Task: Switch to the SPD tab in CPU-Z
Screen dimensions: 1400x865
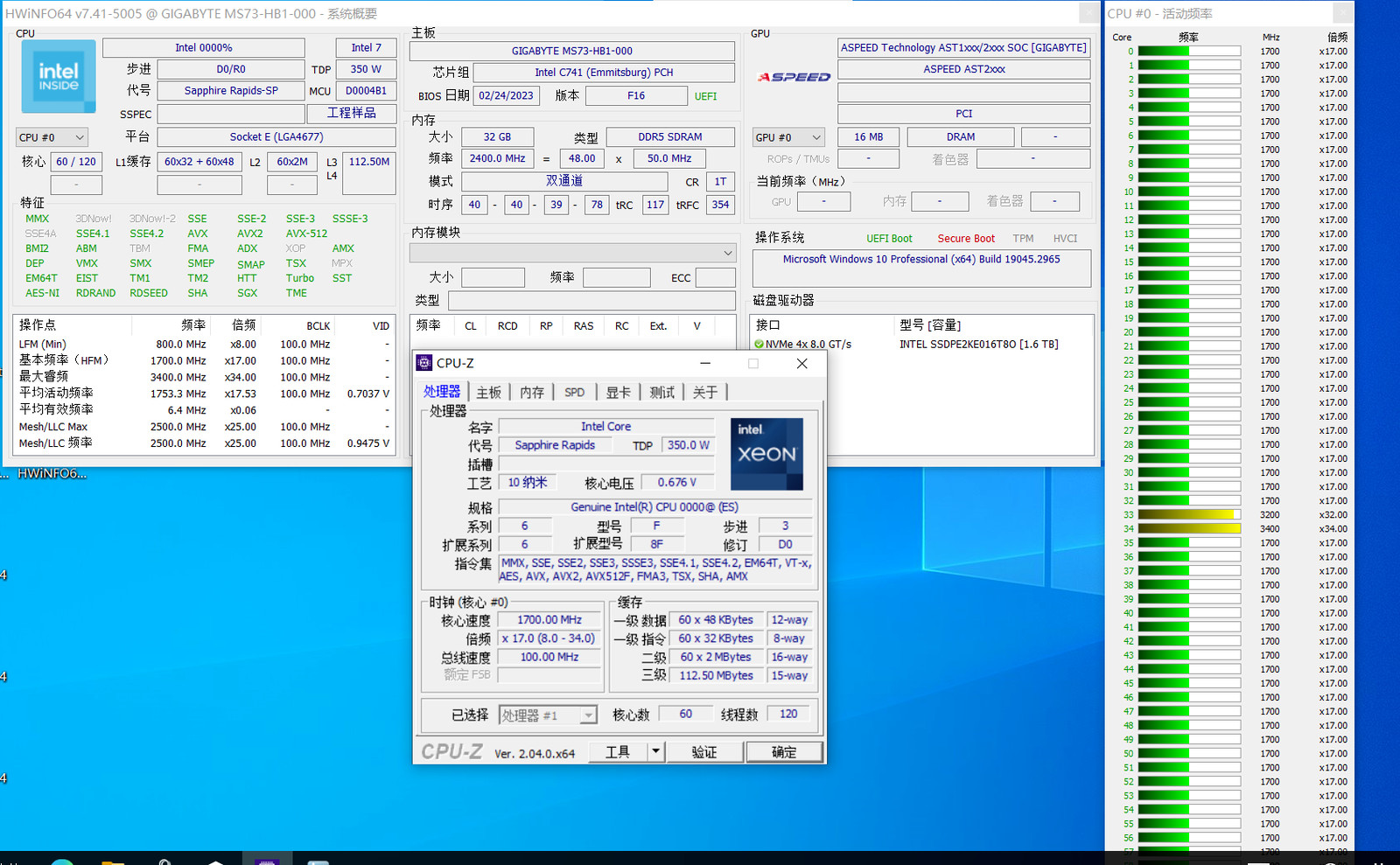Action: click(x=574, y=393)
